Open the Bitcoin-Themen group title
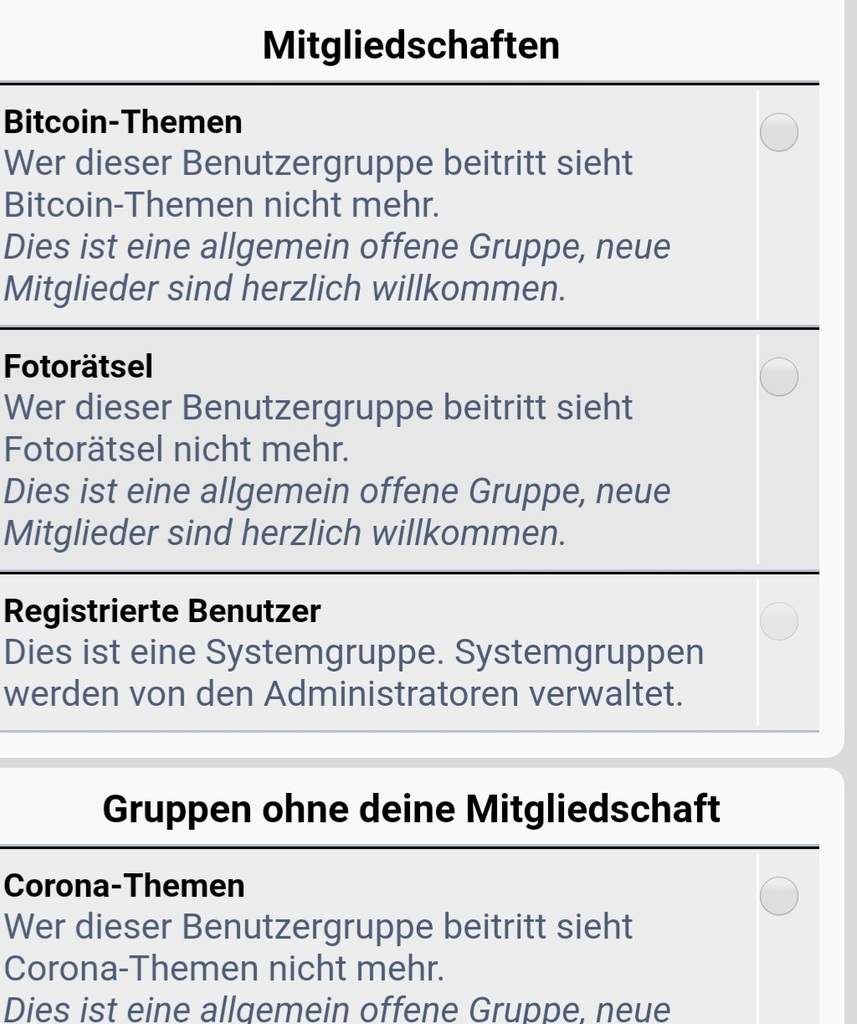Screen dimensions: 857x1024 [123, 122]
